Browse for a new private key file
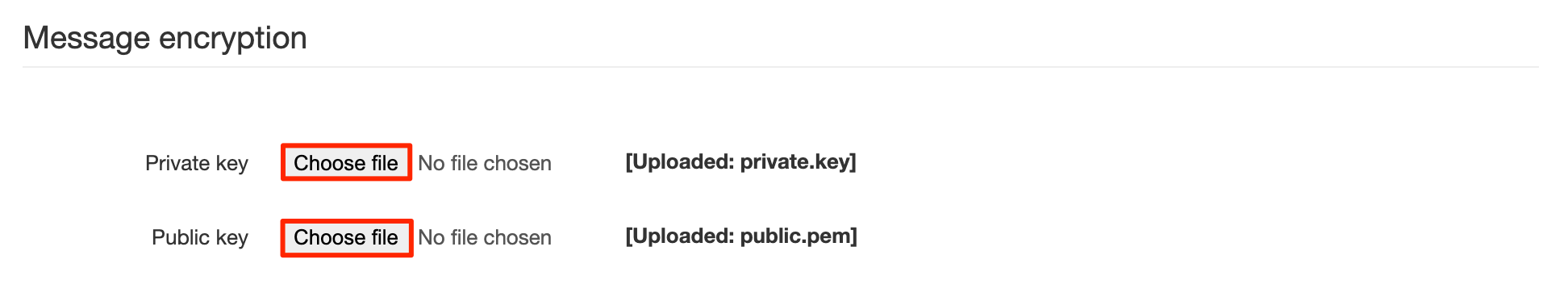Image resolution: width=1568 pixels, height=297 pixels. [x=346, y=163]
